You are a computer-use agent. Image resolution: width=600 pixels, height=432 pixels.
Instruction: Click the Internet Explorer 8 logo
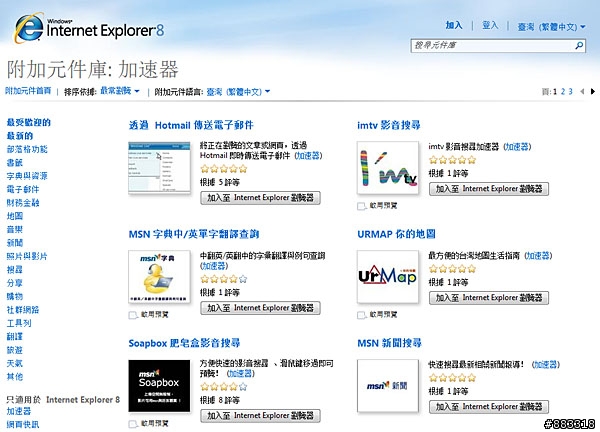[89, 28]
